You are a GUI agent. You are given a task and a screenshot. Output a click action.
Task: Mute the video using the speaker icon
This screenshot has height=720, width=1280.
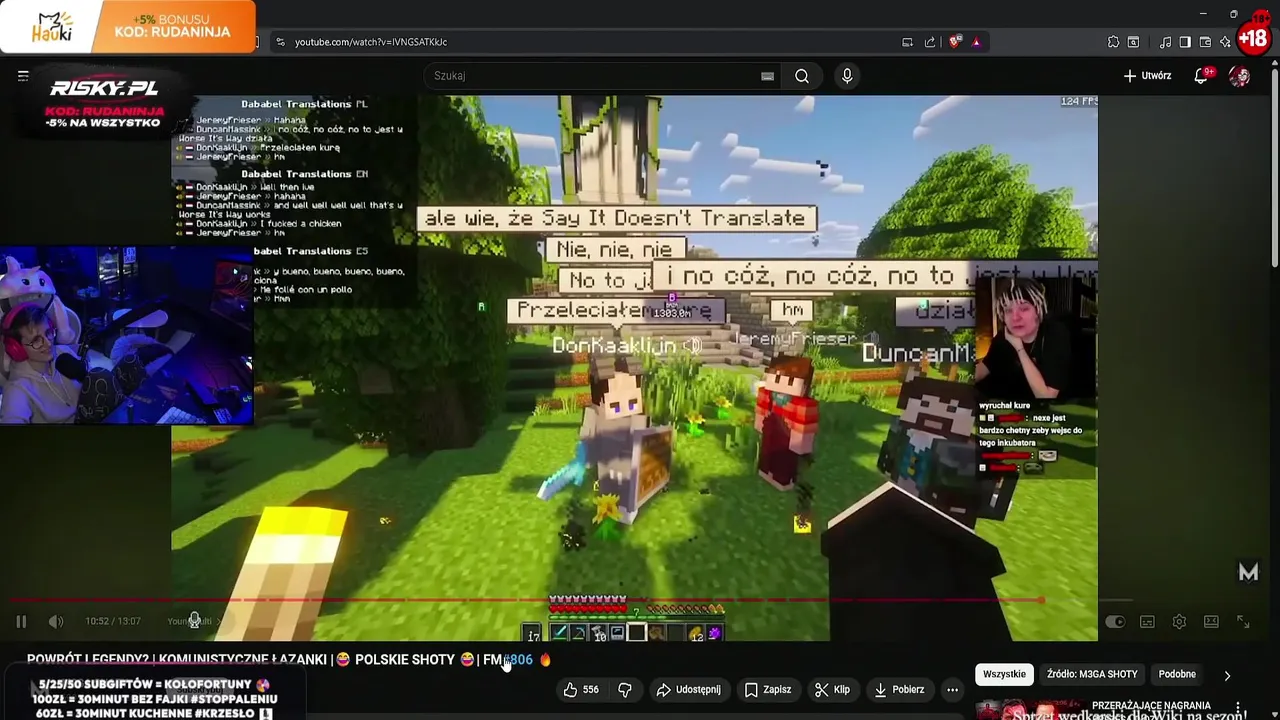pos(56,621)
